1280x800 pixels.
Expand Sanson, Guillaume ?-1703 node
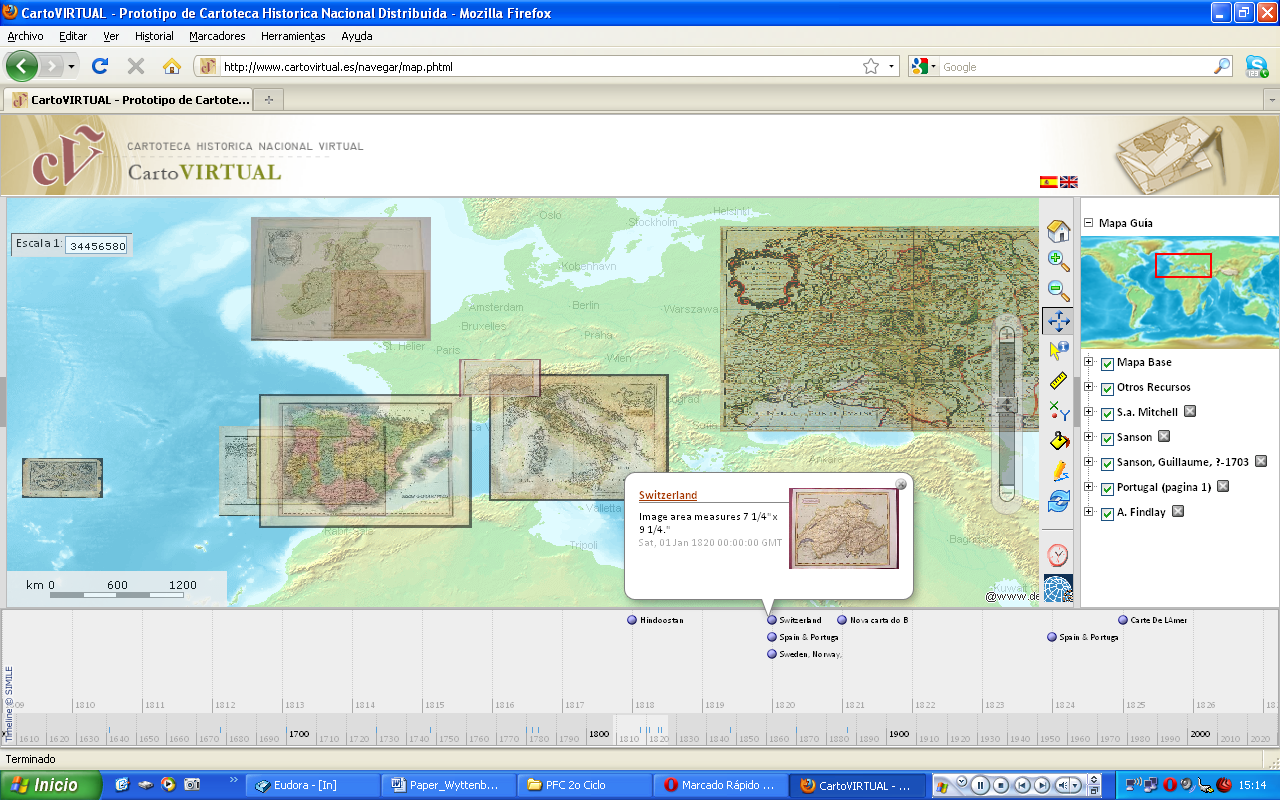coord(1088,462)
